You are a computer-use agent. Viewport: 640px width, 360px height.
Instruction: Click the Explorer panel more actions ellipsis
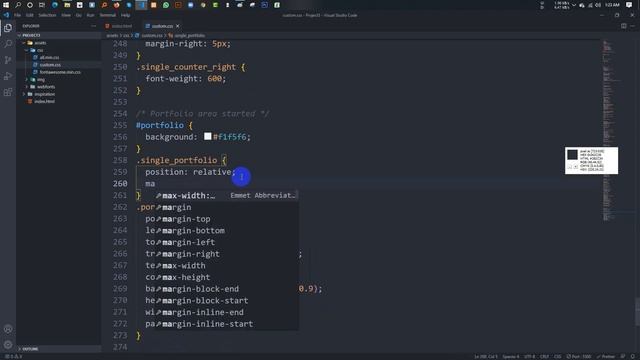[x=93, y=26]
